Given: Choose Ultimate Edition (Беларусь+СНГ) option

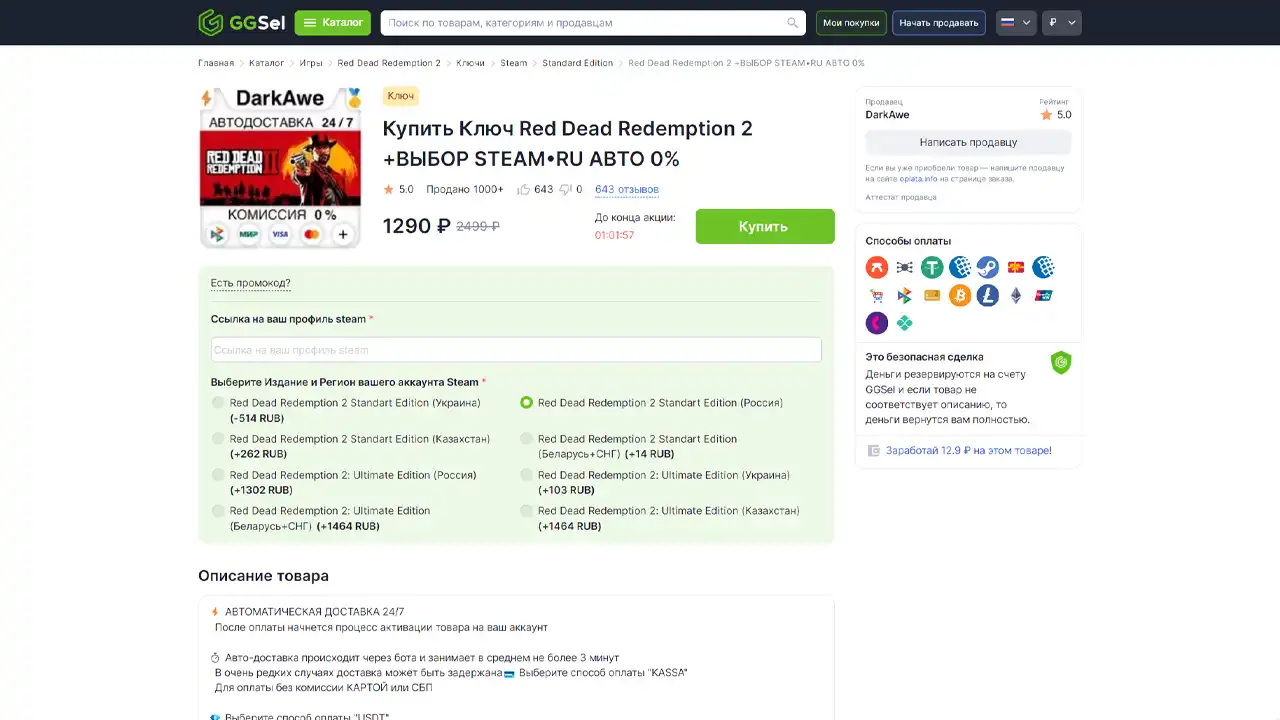Looking at the screenshot, I should (x=218, y=511).
